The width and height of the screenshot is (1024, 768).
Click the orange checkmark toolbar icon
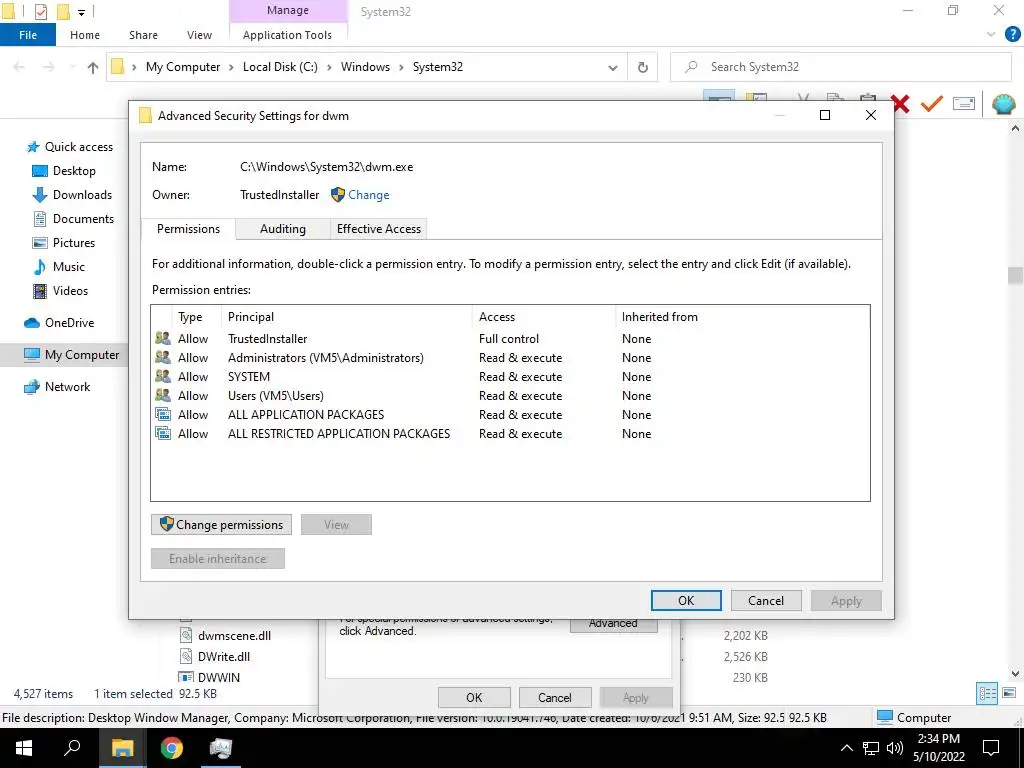(x=932, y=104)
